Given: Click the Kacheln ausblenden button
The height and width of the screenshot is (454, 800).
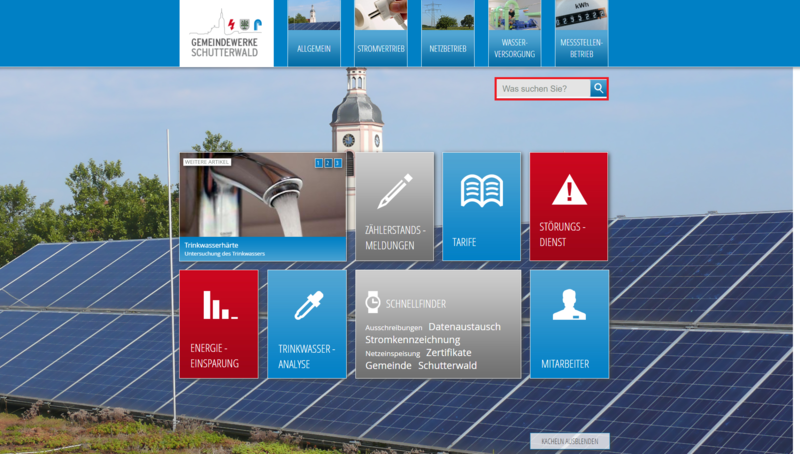Looking at the screenshot, I should [569, 441].
